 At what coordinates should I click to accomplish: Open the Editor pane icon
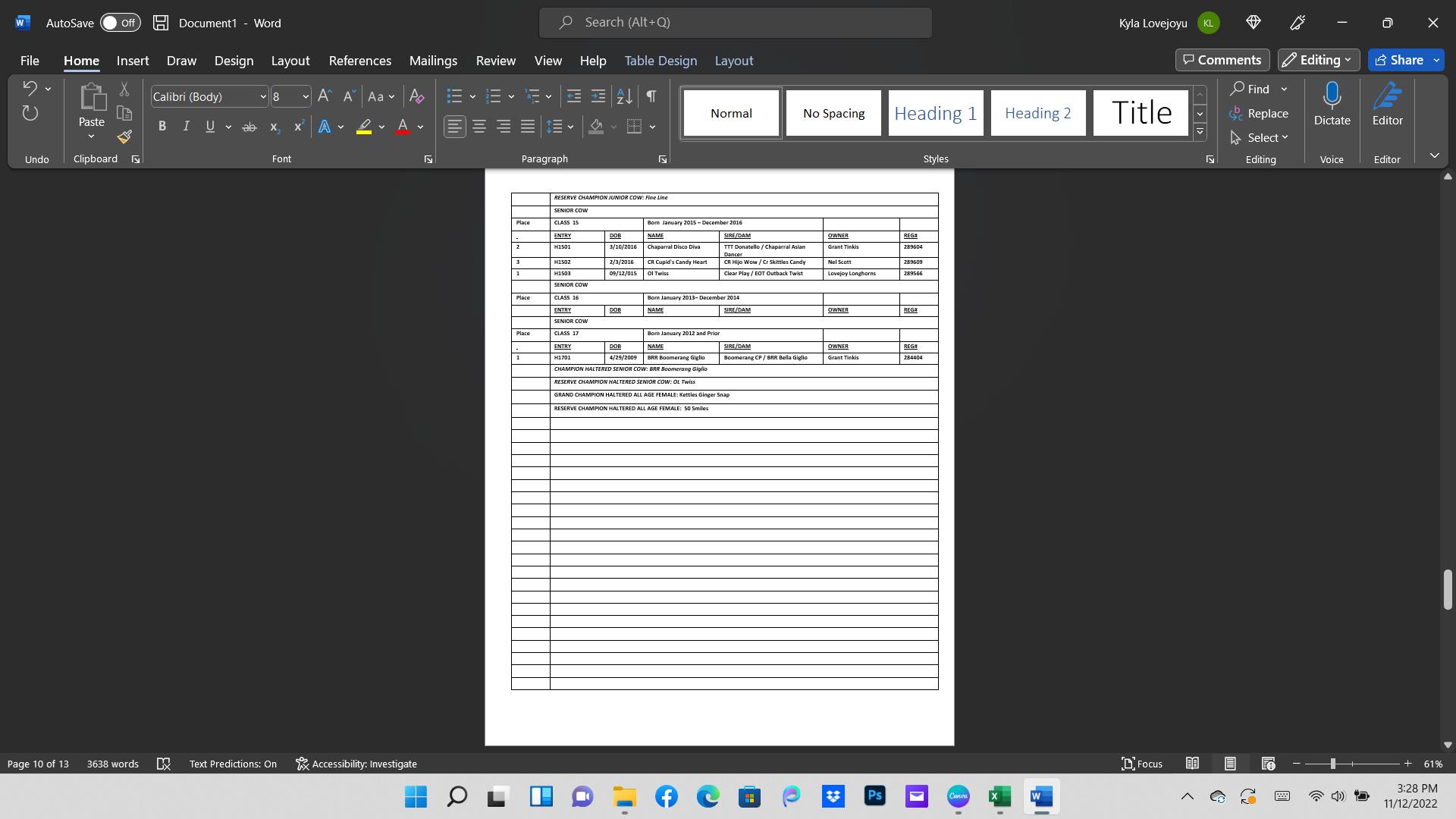click(x=1387, y=104)
